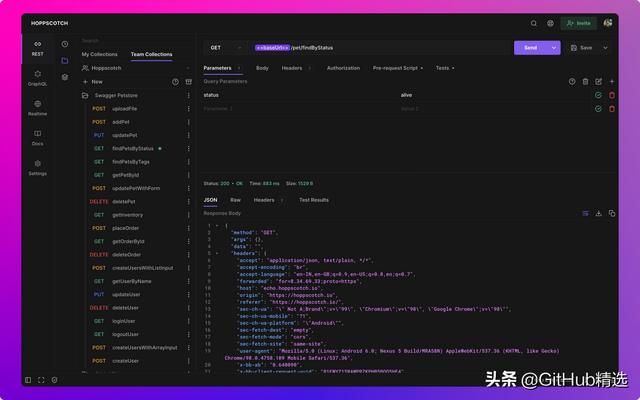Screen dimensions: 640x400
Task: Open the DELETE deleteOrder request
Action: point(126,255)
